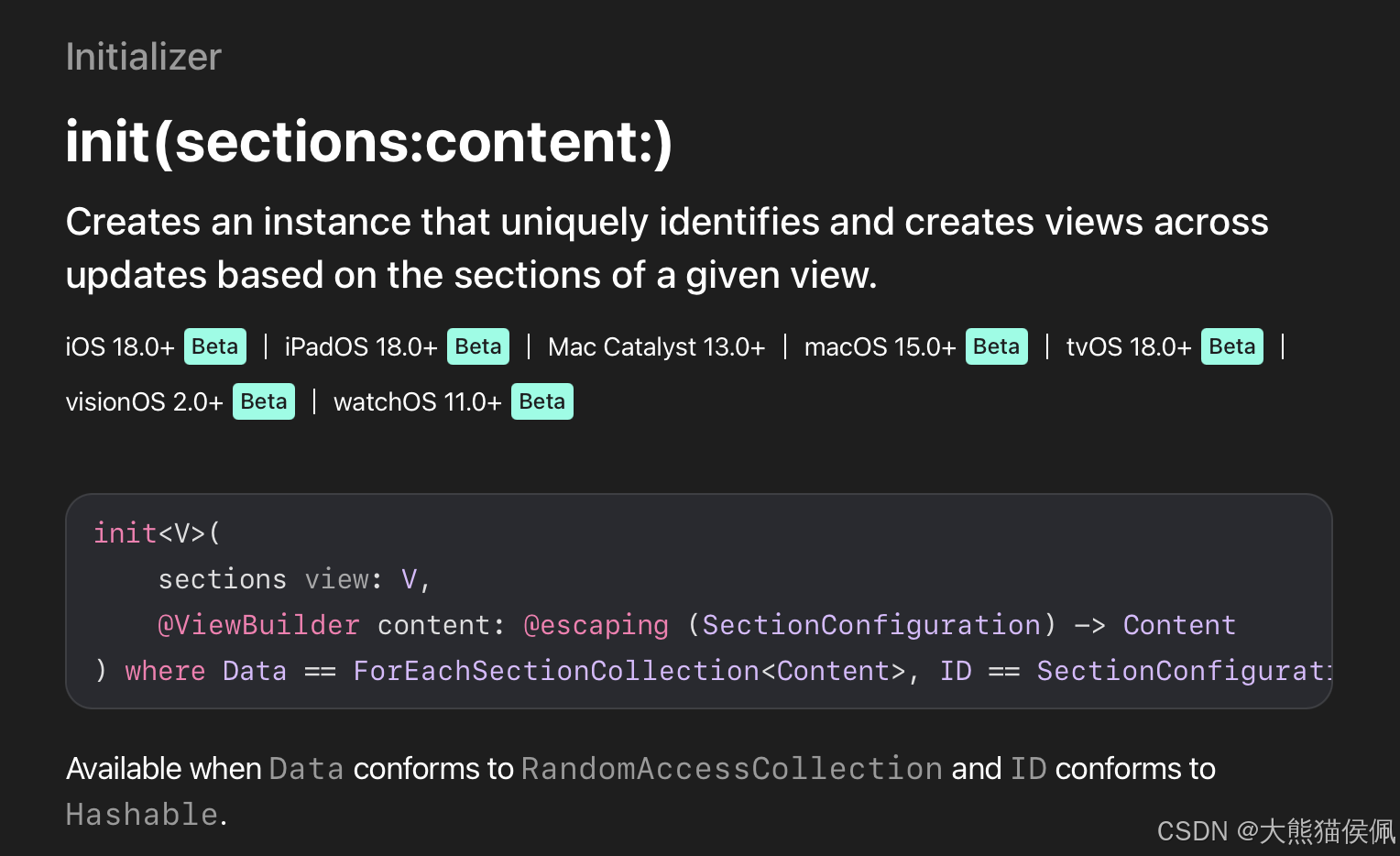Click the Content return type link
The width and height of the screenshot is (1400, 856).
[x=1179, y=625]
